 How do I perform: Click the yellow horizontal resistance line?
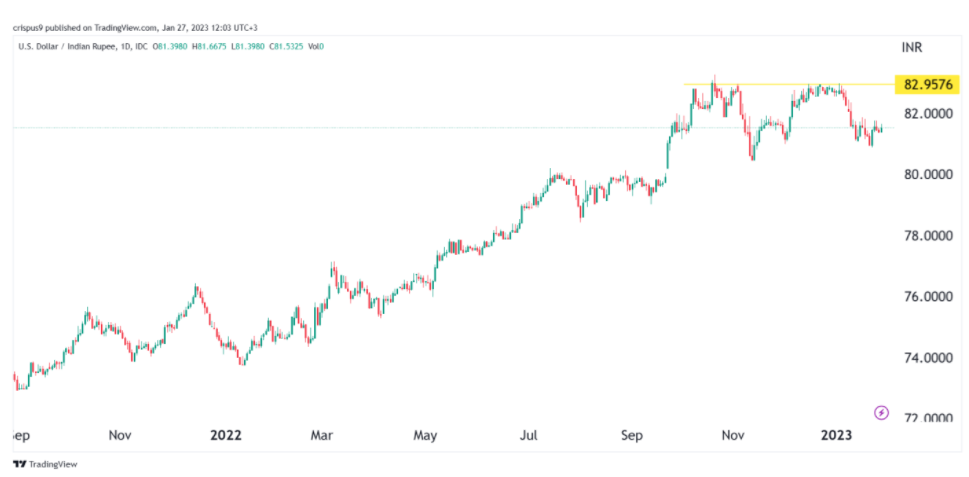click(780, 84)
